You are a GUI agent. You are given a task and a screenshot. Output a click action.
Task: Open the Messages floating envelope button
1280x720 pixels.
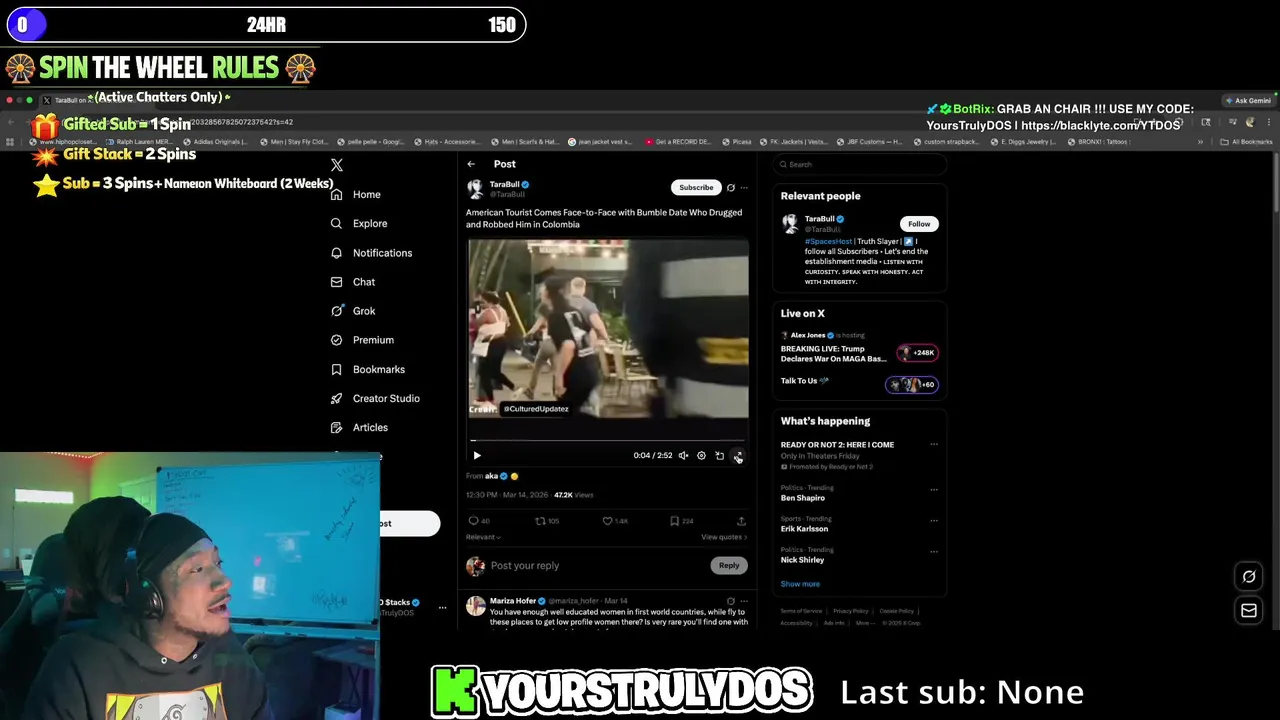(1249, 610)
